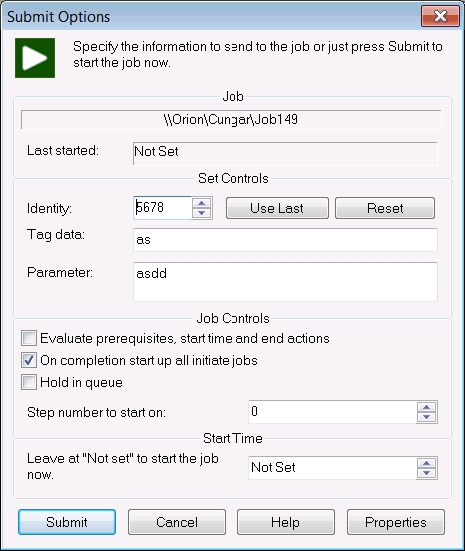Tick the Hold in queue checkbox

click(x=28, y=382)
